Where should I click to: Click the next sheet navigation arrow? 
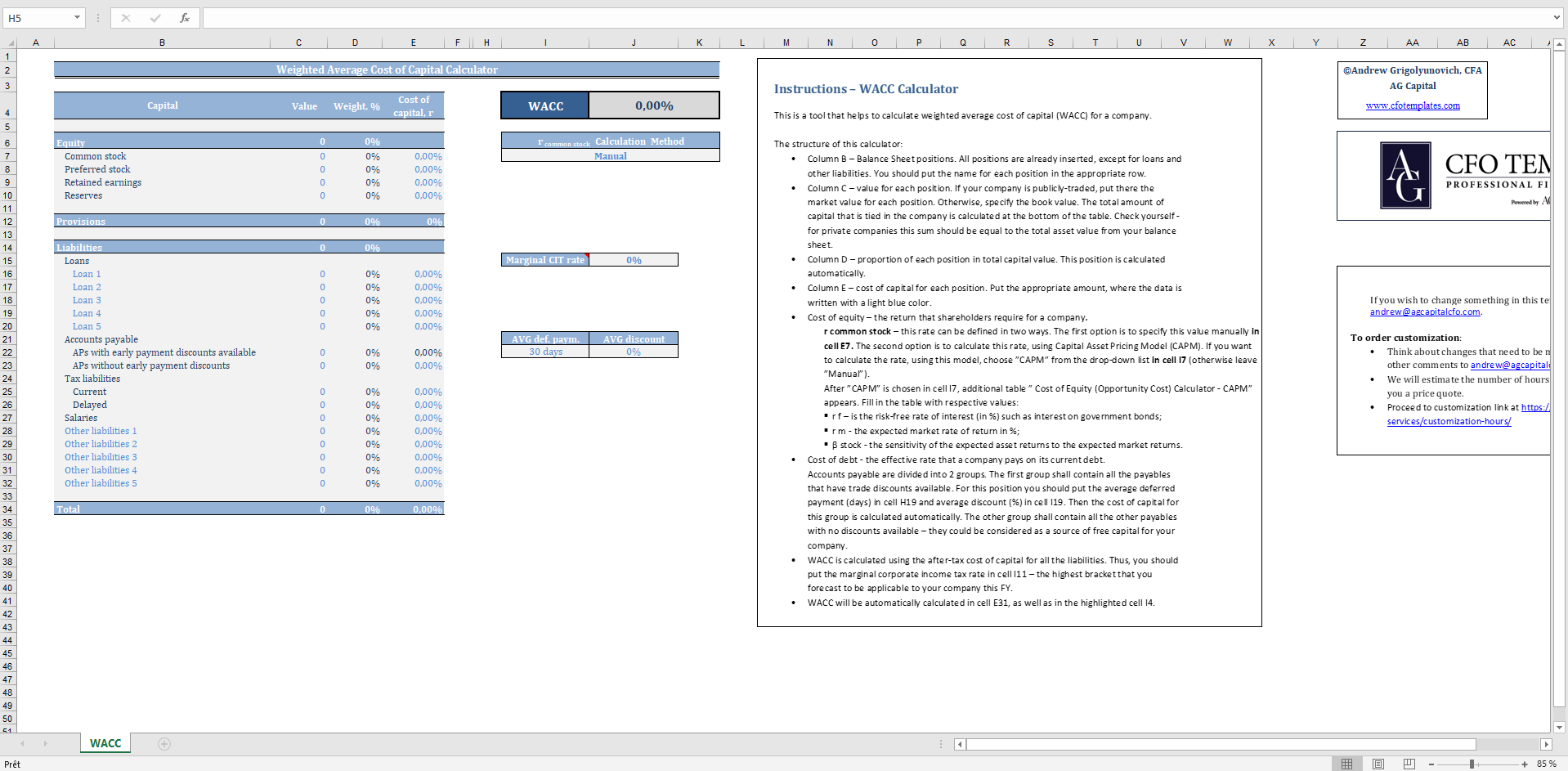[45, 744]
